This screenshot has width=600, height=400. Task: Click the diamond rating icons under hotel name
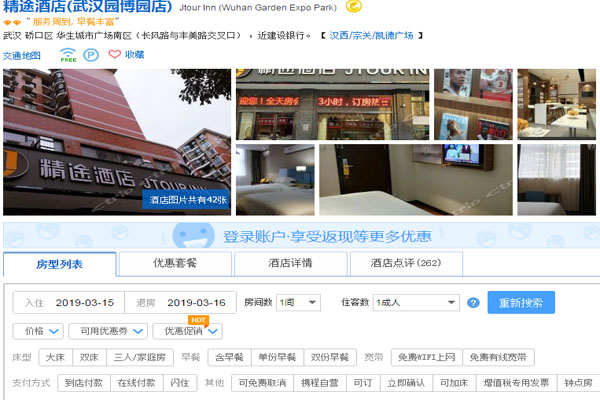coord(12,22)
